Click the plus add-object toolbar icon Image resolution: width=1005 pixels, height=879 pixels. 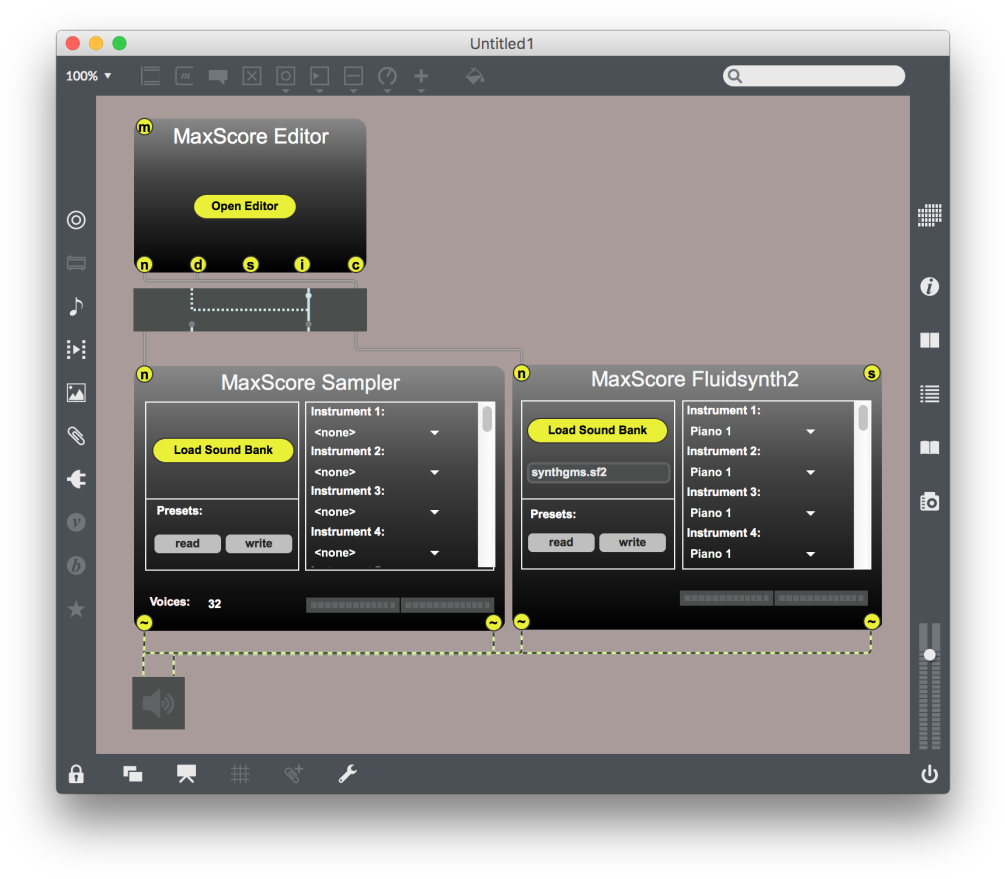tap(421, 76)
